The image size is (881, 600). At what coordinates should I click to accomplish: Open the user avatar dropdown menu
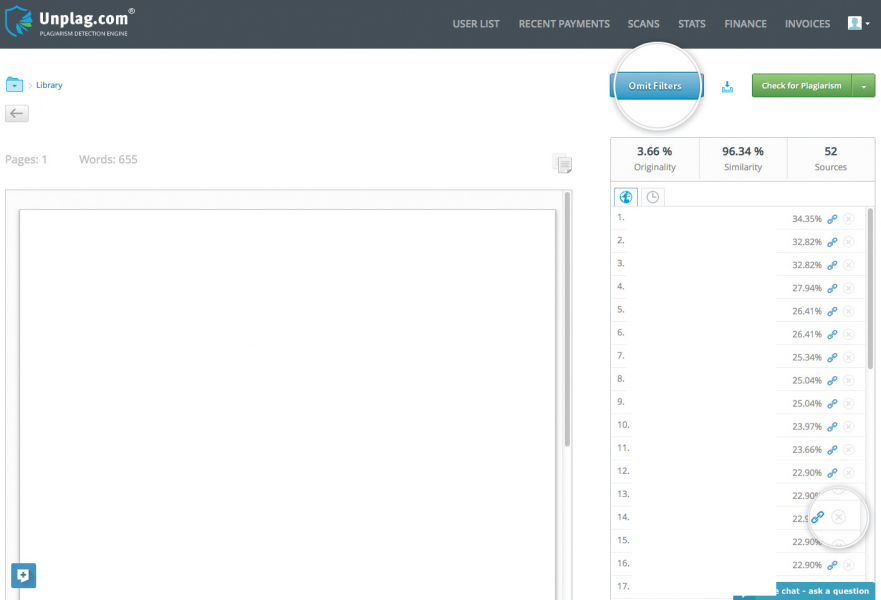pyautogui.click(x=858, y=23)
